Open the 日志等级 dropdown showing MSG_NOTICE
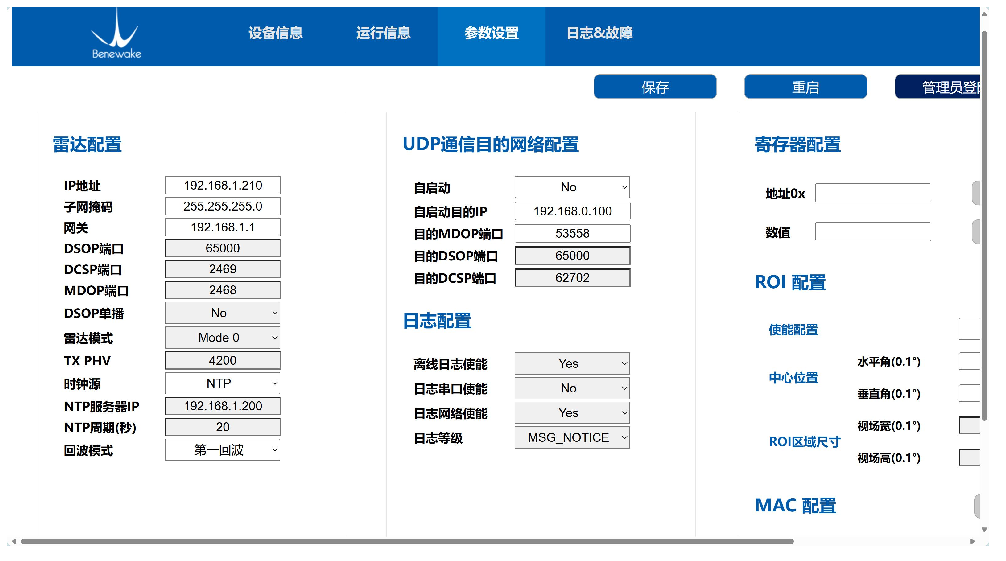The height and width of the screenshot is (561, 1006). (x=572, y=438)
